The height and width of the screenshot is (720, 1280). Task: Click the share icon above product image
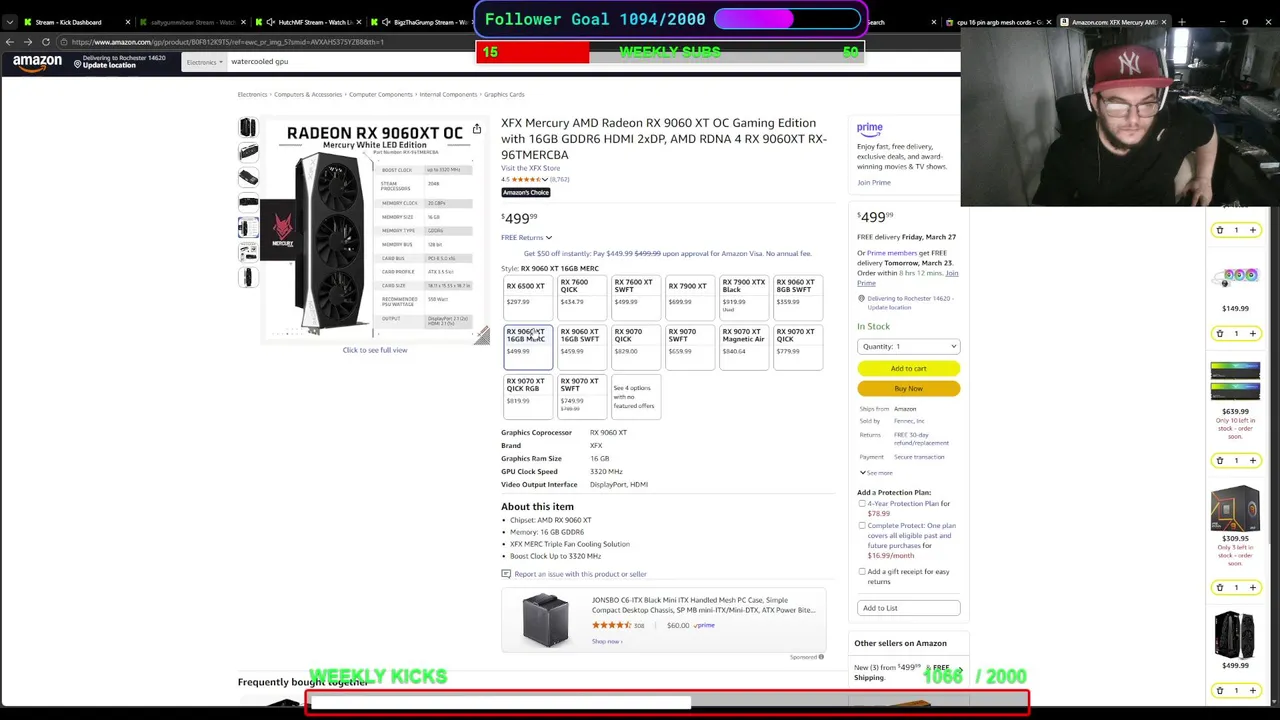pos(477,129)
